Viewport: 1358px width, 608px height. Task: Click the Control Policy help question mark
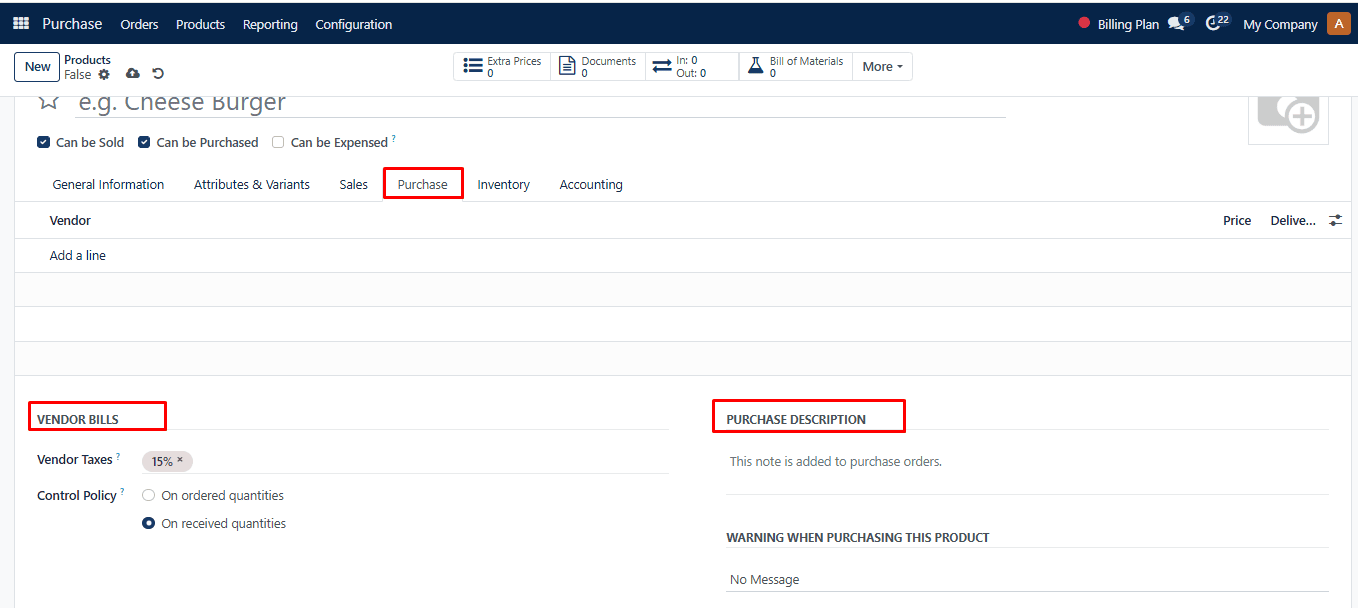[x=122, y=492]
